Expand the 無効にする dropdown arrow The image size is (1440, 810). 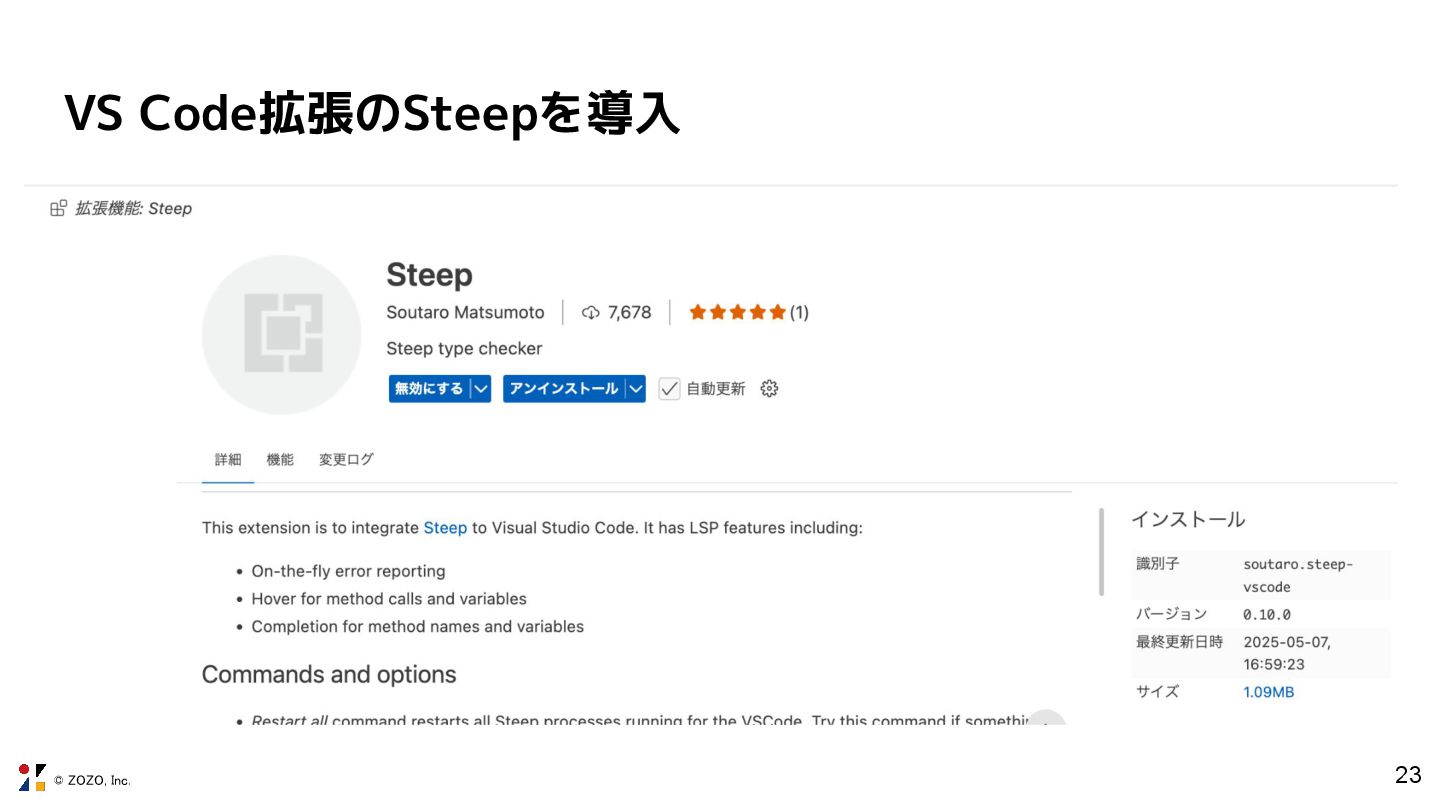[481, 389]
